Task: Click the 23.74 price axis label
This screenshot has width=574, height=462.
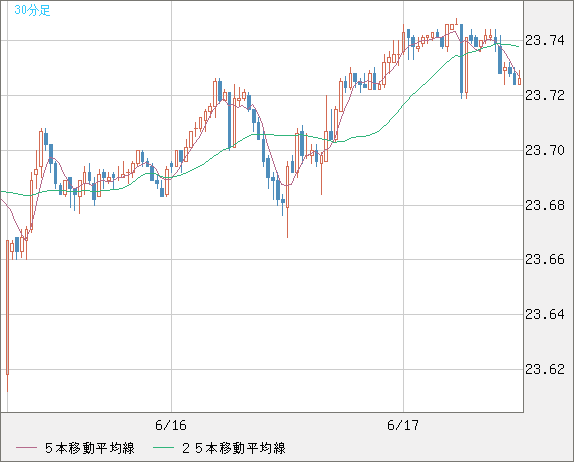Action: pos(545,40)
